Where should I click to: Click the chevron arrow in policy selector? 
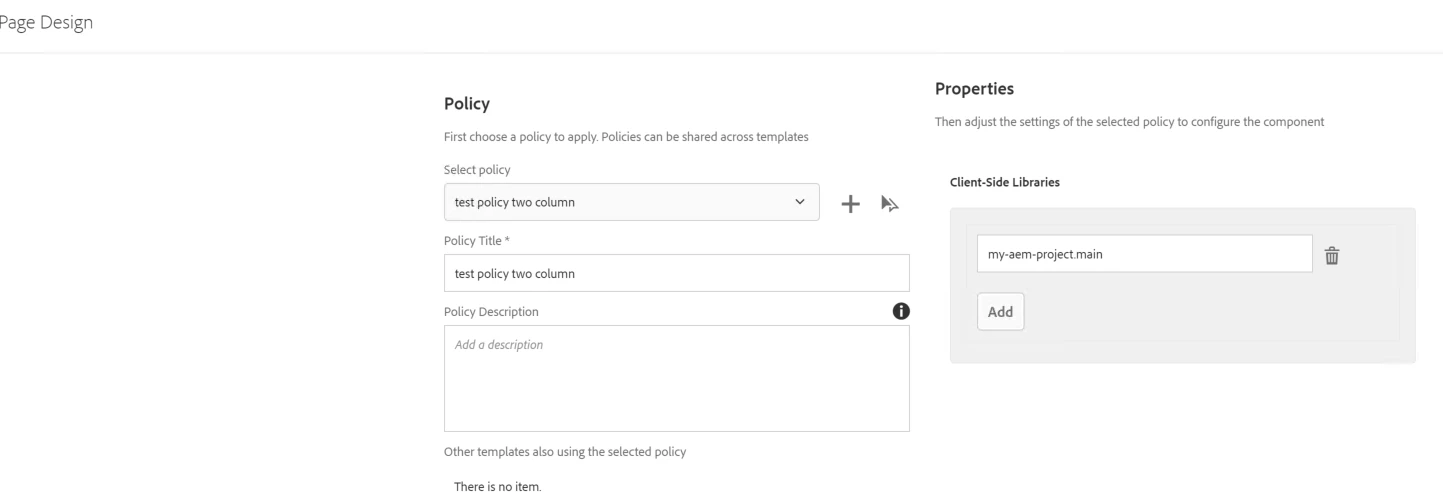(x=799, y=202)
